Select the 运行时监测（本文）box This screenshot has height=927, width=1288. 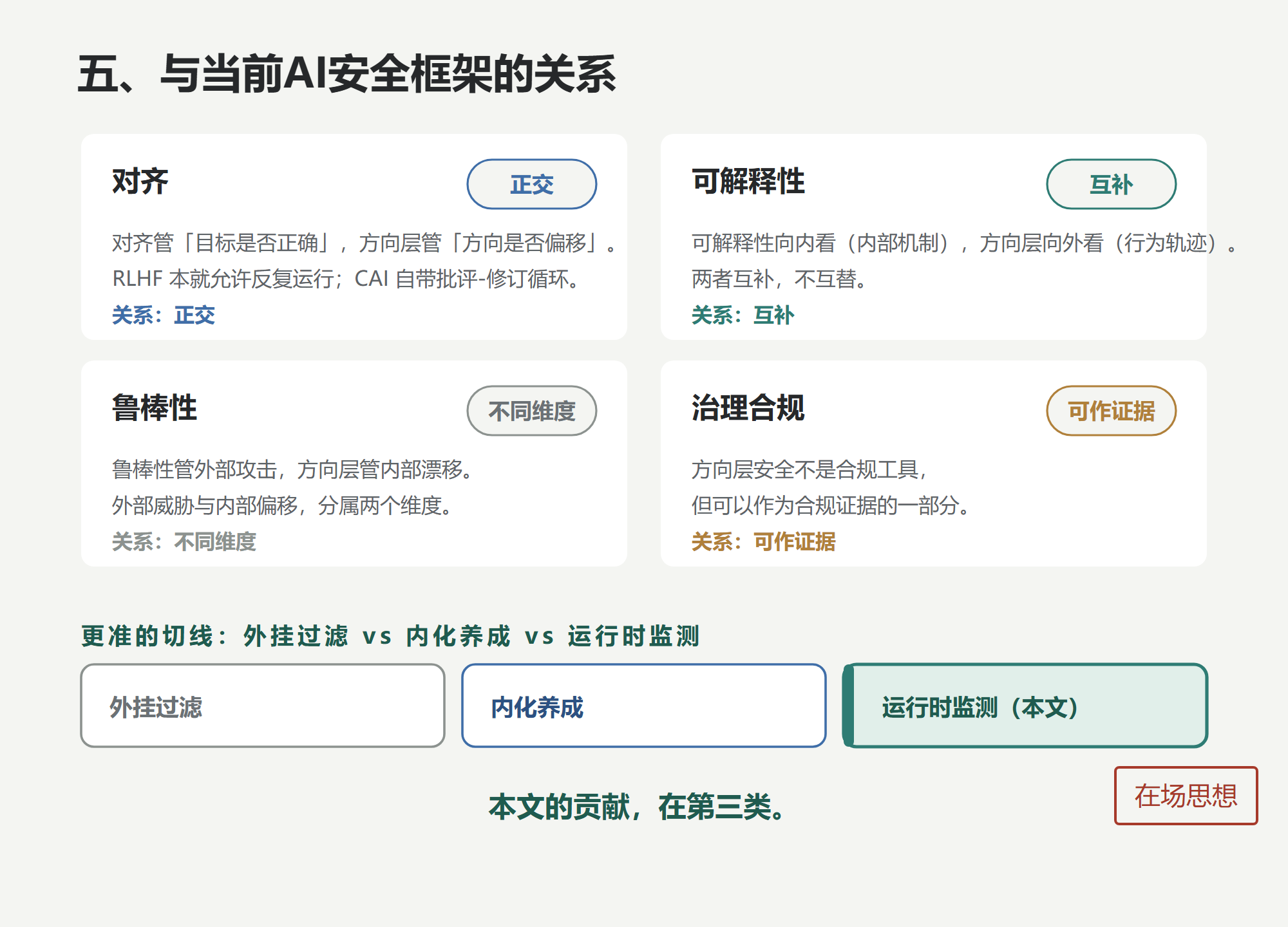[1025, 706]
